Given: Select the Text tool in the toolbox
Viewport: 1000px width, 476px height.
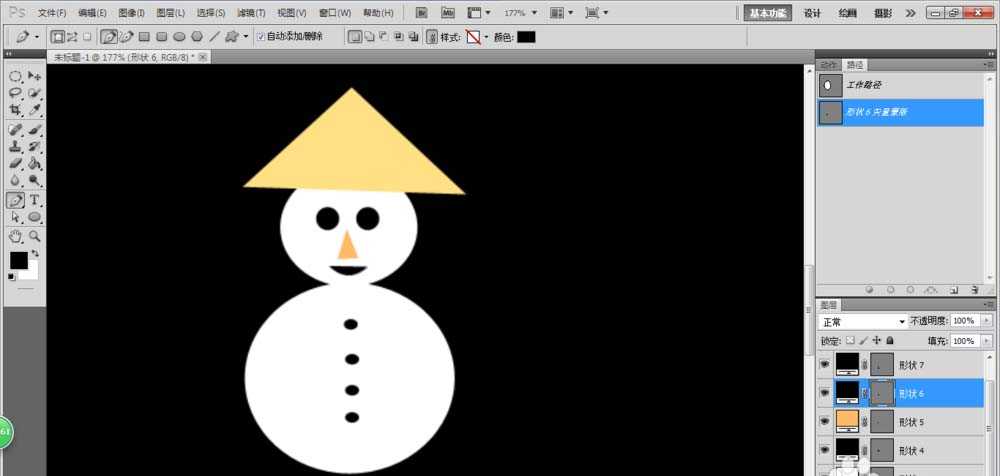Looking at the screenshot, I should [x=35, y=199].
